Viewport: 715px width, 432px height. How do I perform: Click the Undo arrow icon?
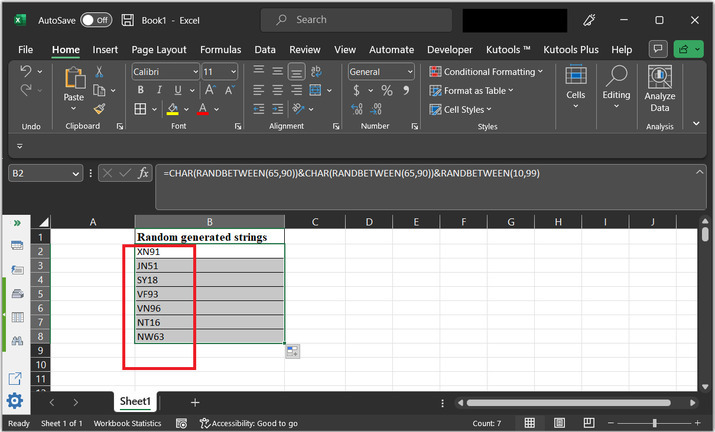click(26, 72)
